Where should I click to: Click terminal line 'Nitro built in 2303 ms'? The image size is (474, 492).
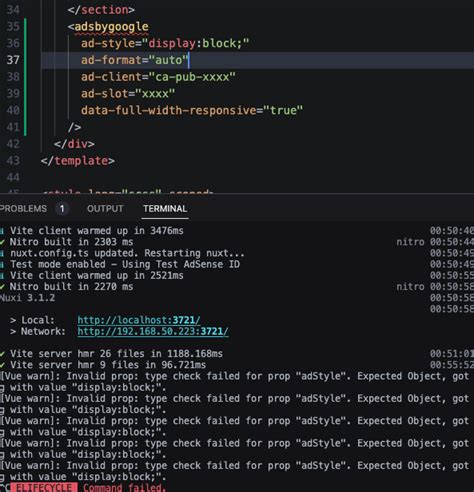click(71, 242)
